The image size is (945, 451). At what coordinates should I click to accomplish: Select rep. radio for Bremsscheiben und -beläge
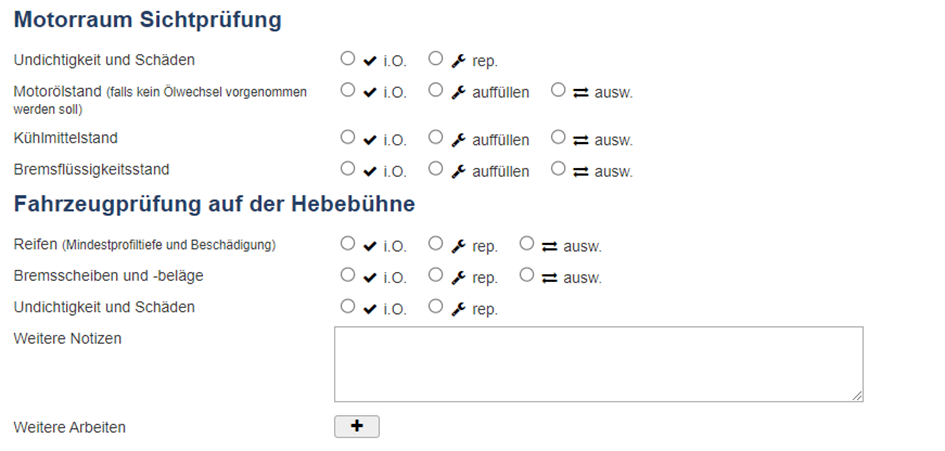pyautogui.click(x=436, y=275)
